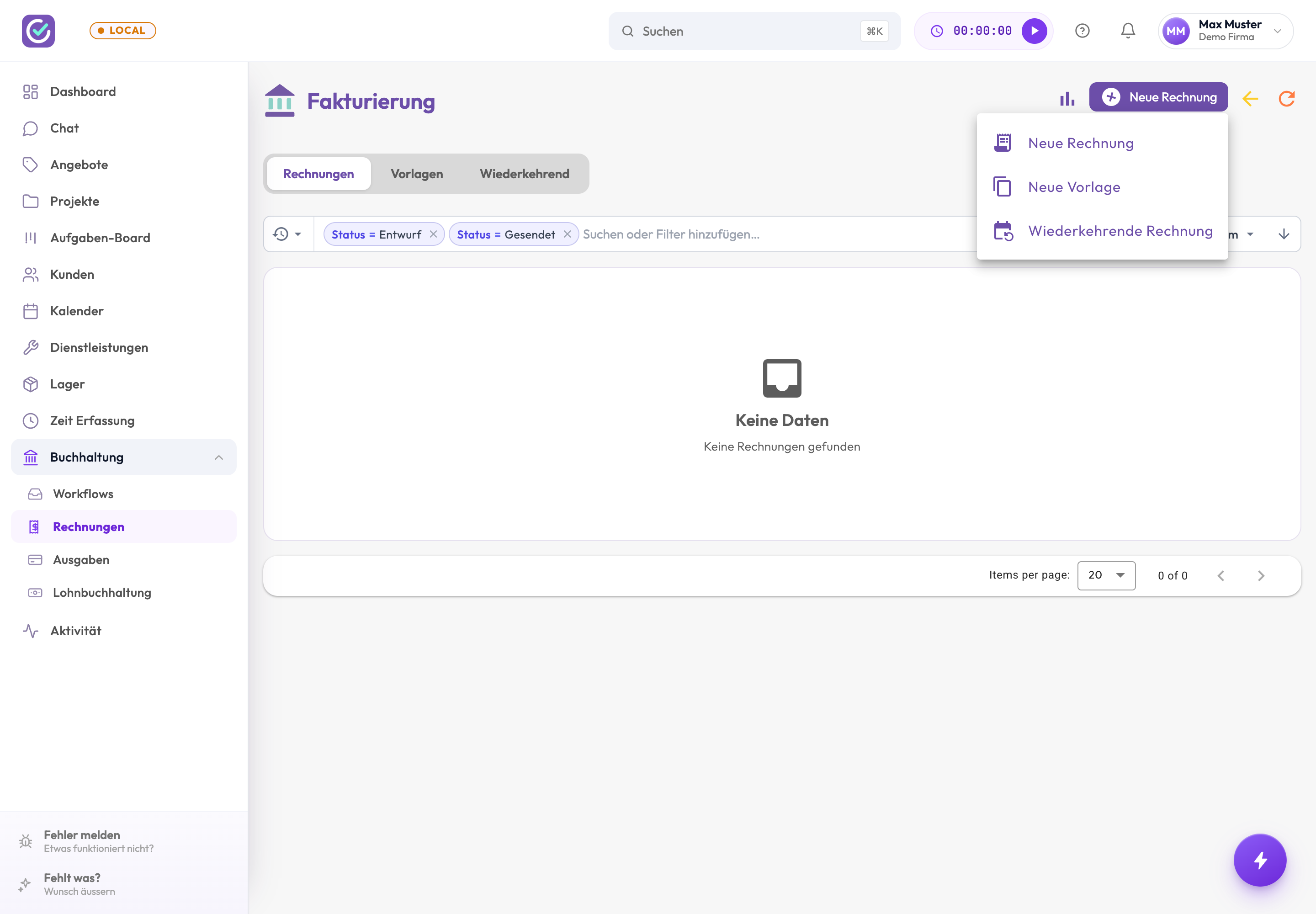Open Workflows under Buchhaltung

pos(124,494)
